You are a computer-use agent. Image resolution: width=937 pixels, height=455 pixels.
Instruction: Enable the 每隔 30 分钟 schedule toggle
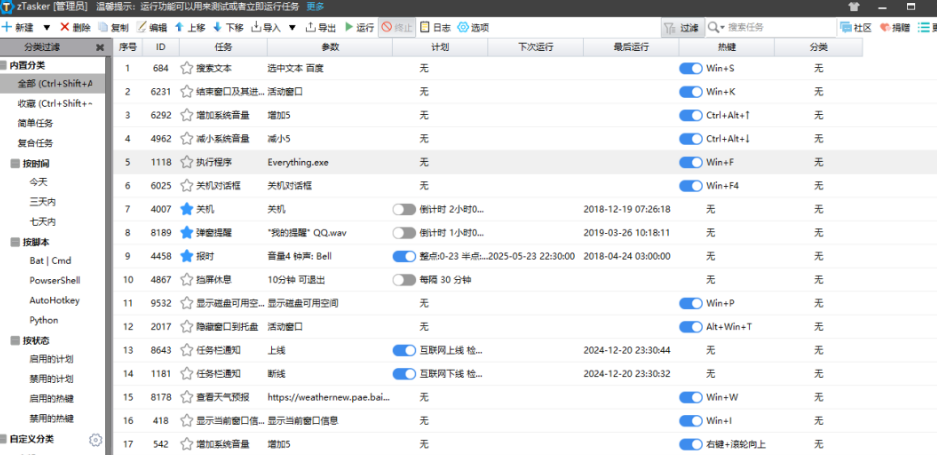coord(404,279)
